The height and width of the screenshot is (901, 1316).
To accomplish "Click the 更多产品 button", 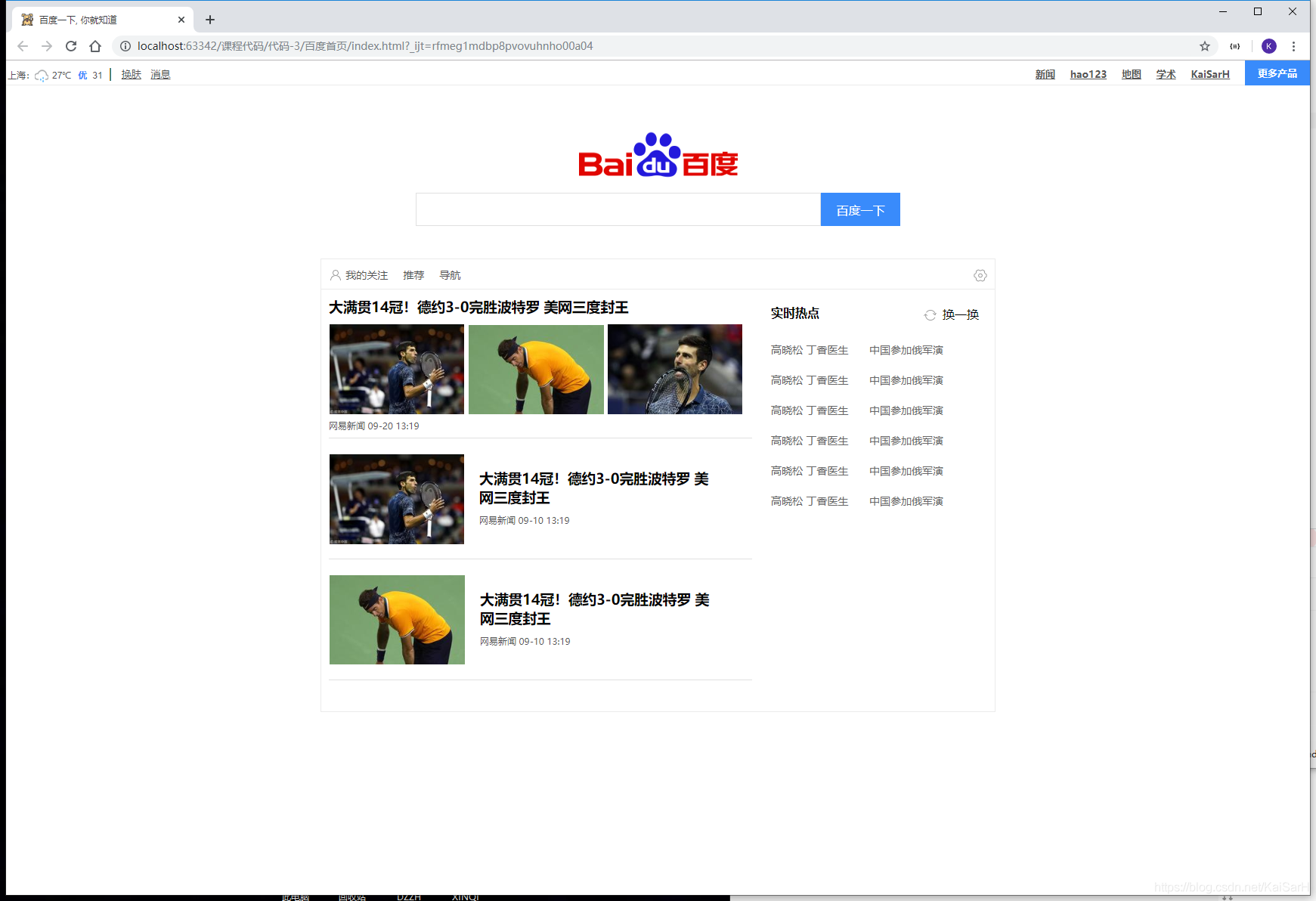I will coord(1277,73).
